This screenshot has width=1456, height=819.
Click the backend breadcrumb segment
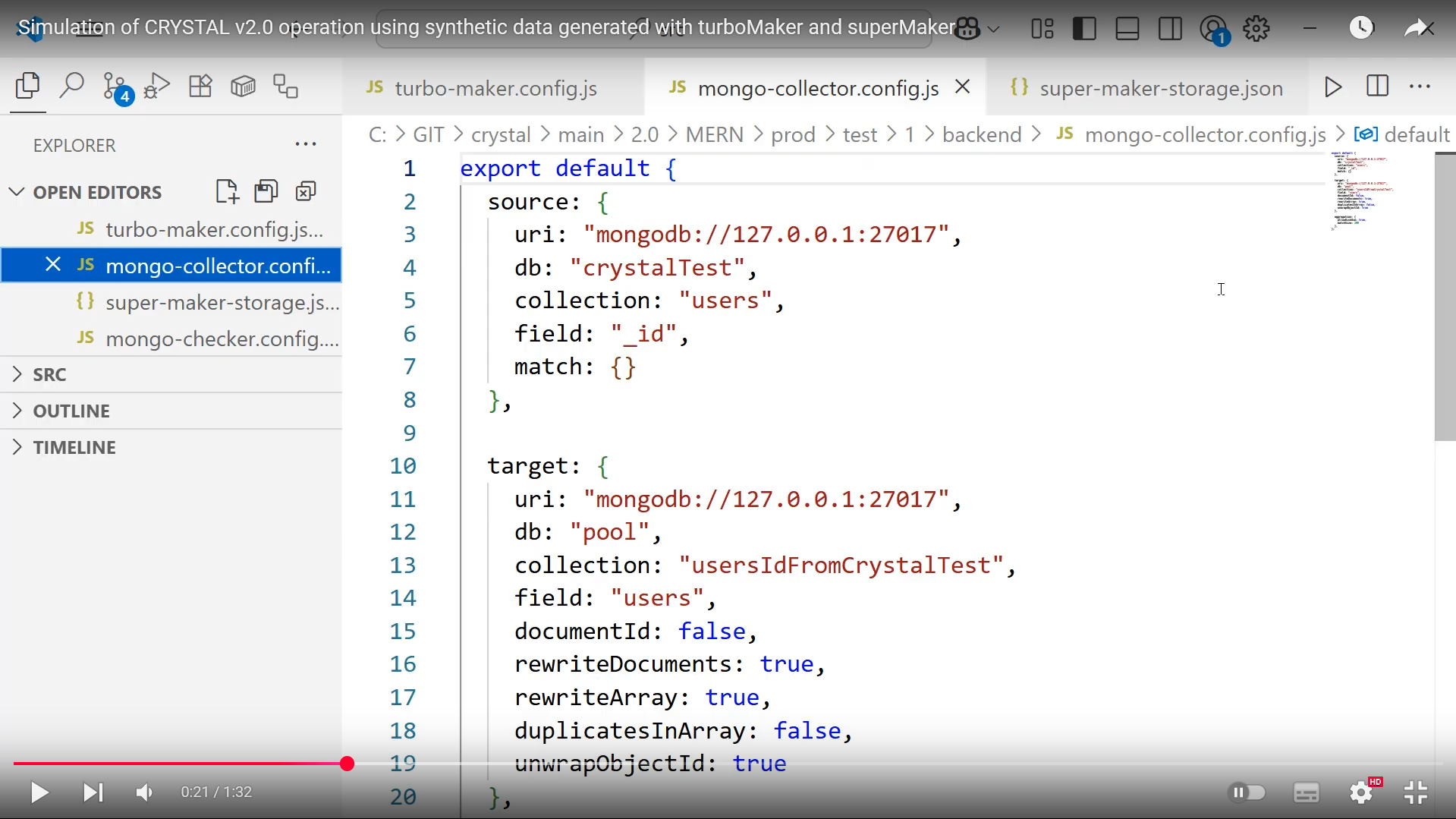pos(982,134)
